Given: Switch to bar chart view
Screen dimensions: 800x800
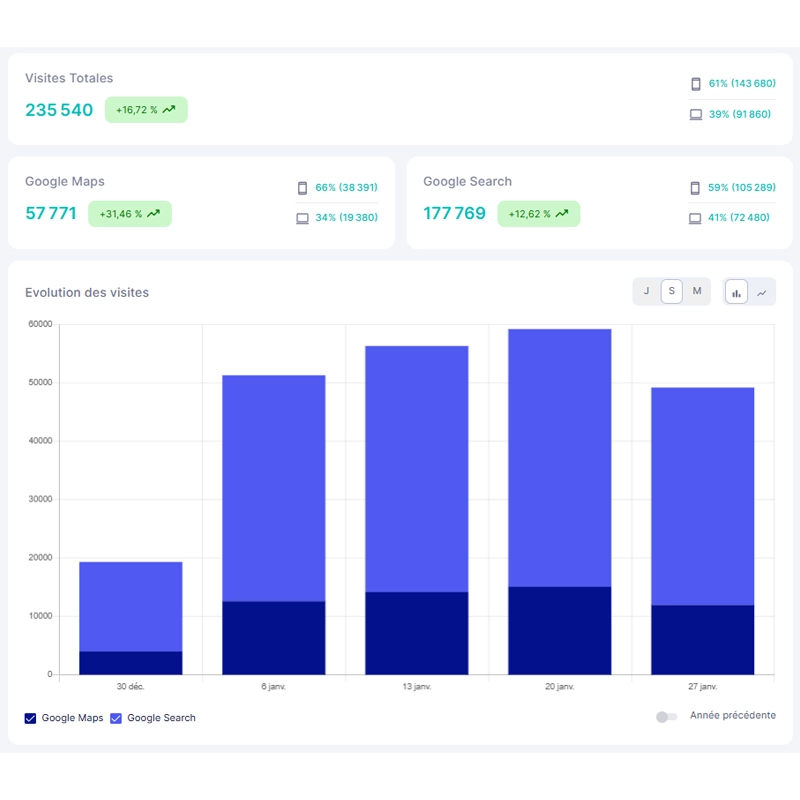Looking at the screenshot, I should tap(736, 292).
